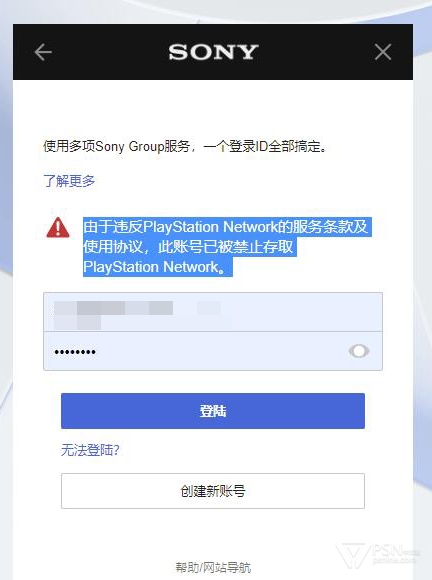Screen dimensions: 432x580
Task: Click the blue 登陆 button
Action: click(213, 411)
